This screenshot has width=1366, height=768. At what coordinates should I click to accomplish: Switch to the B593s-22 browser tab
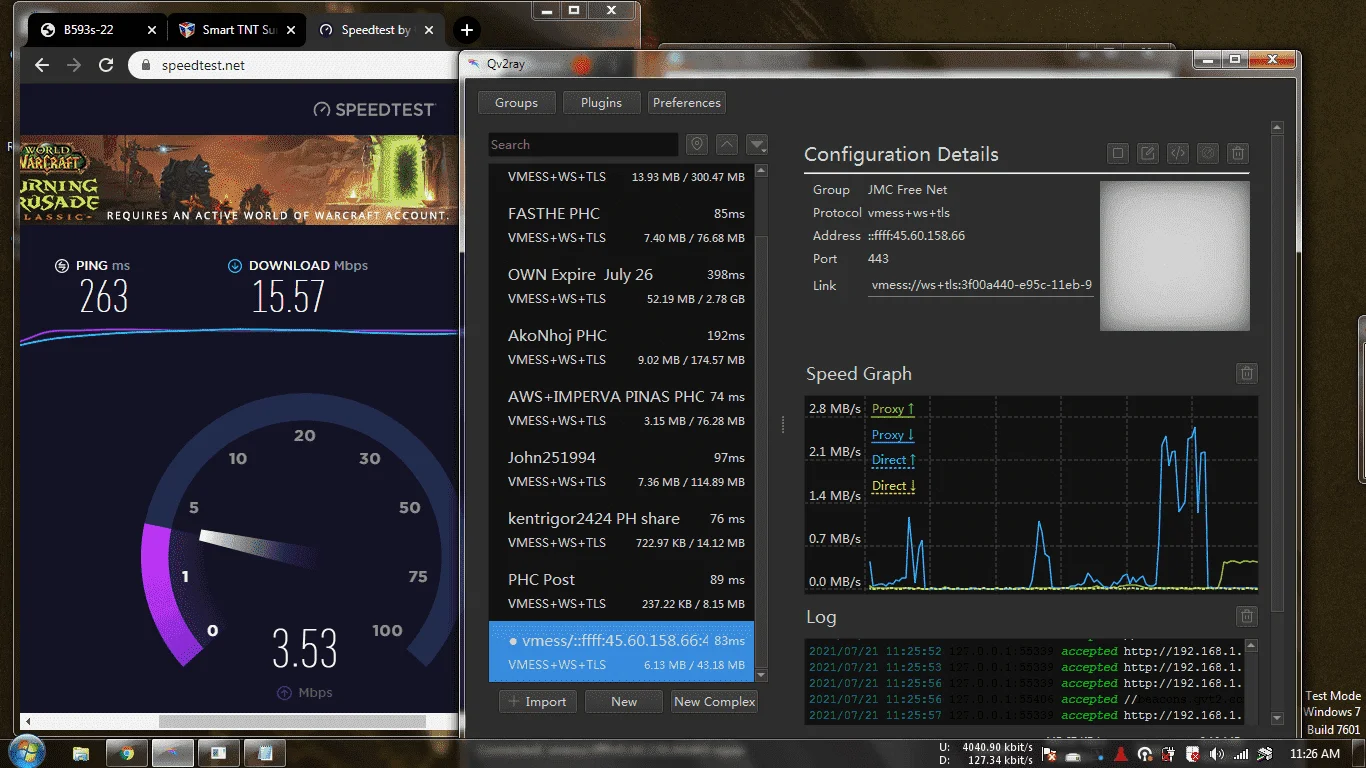coord(97,30)
